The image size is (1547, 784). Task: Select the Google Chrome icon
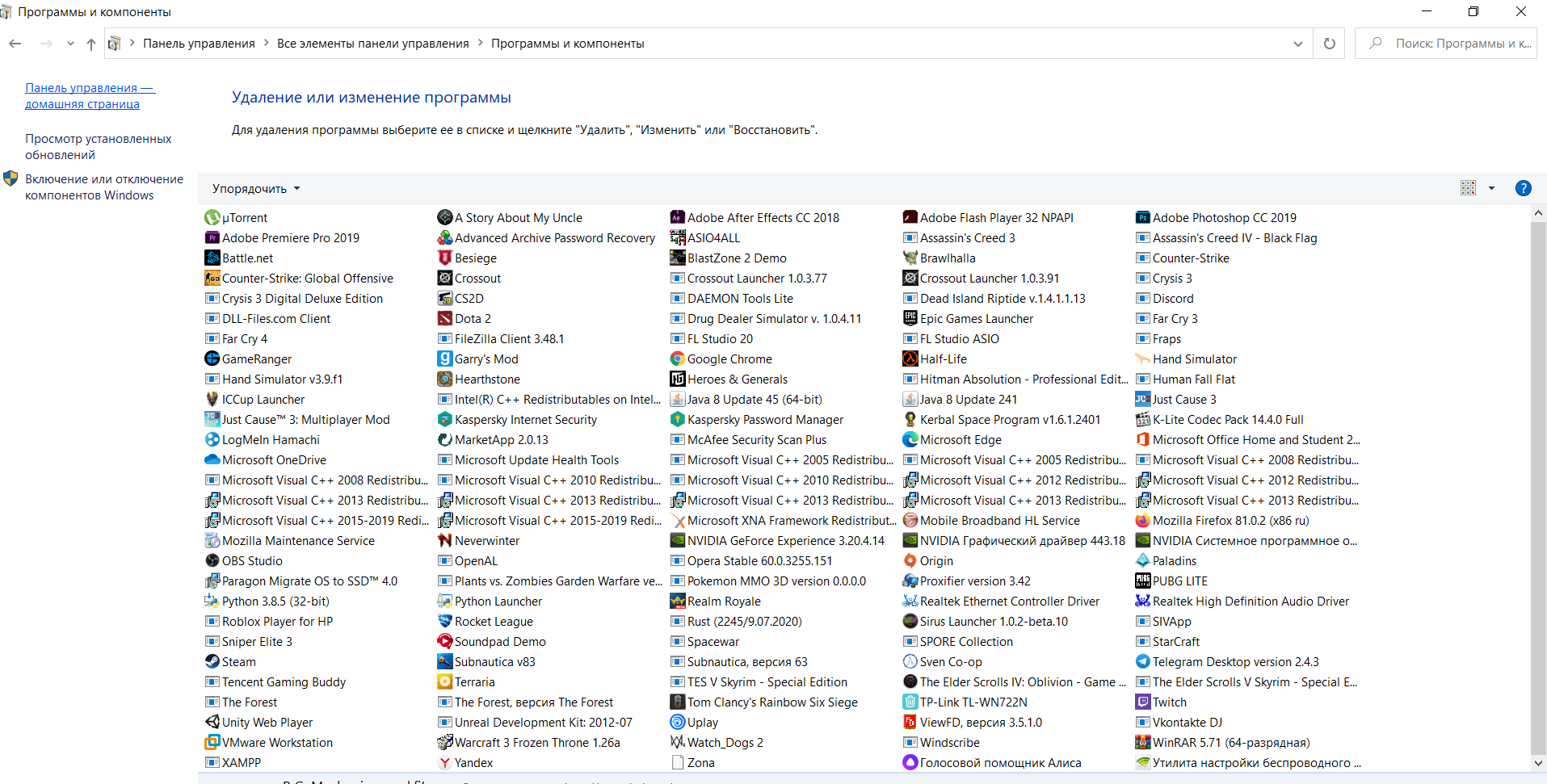(678, 359)
